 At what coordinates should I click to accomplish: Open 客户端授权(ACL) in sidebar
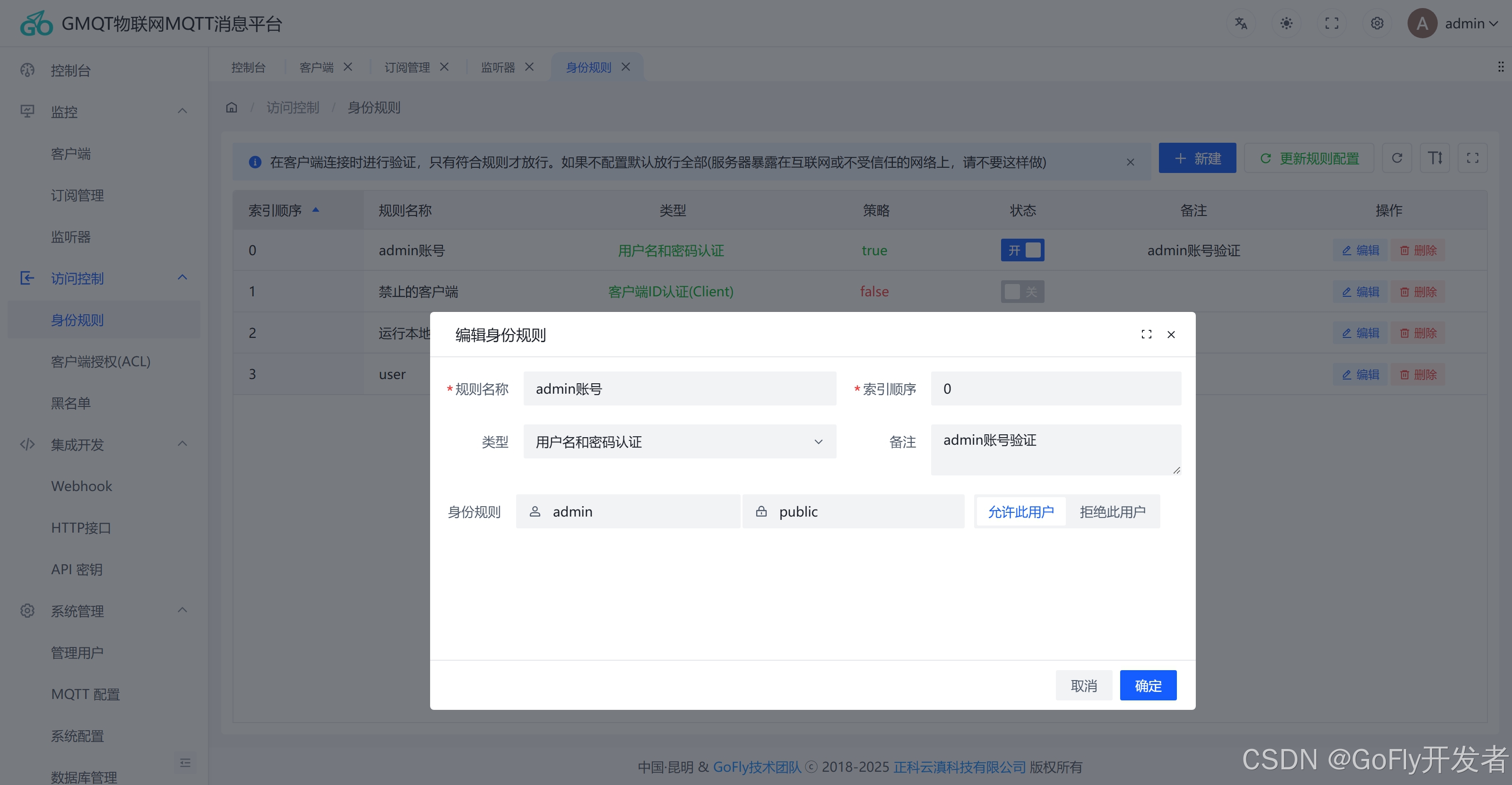coord(100,362)
